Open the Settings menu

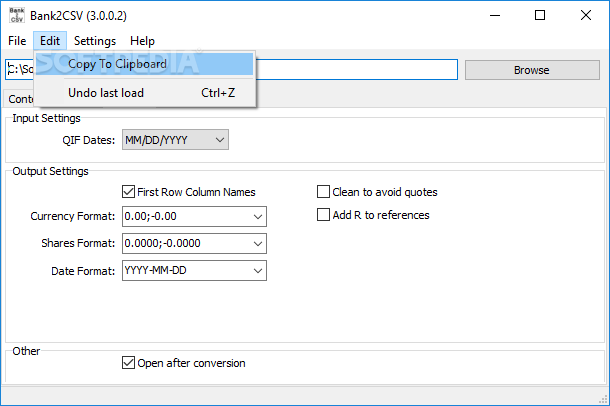tap(95, 41)
